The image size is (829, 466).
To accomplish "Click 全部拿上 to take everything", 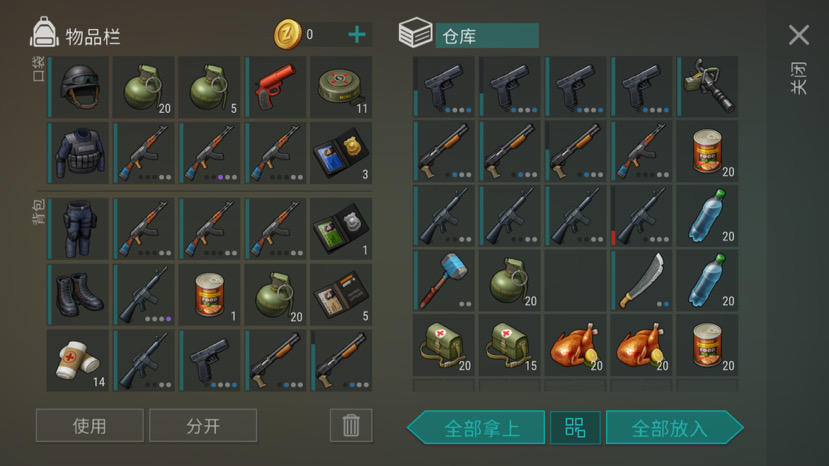I will coord(477,427).
